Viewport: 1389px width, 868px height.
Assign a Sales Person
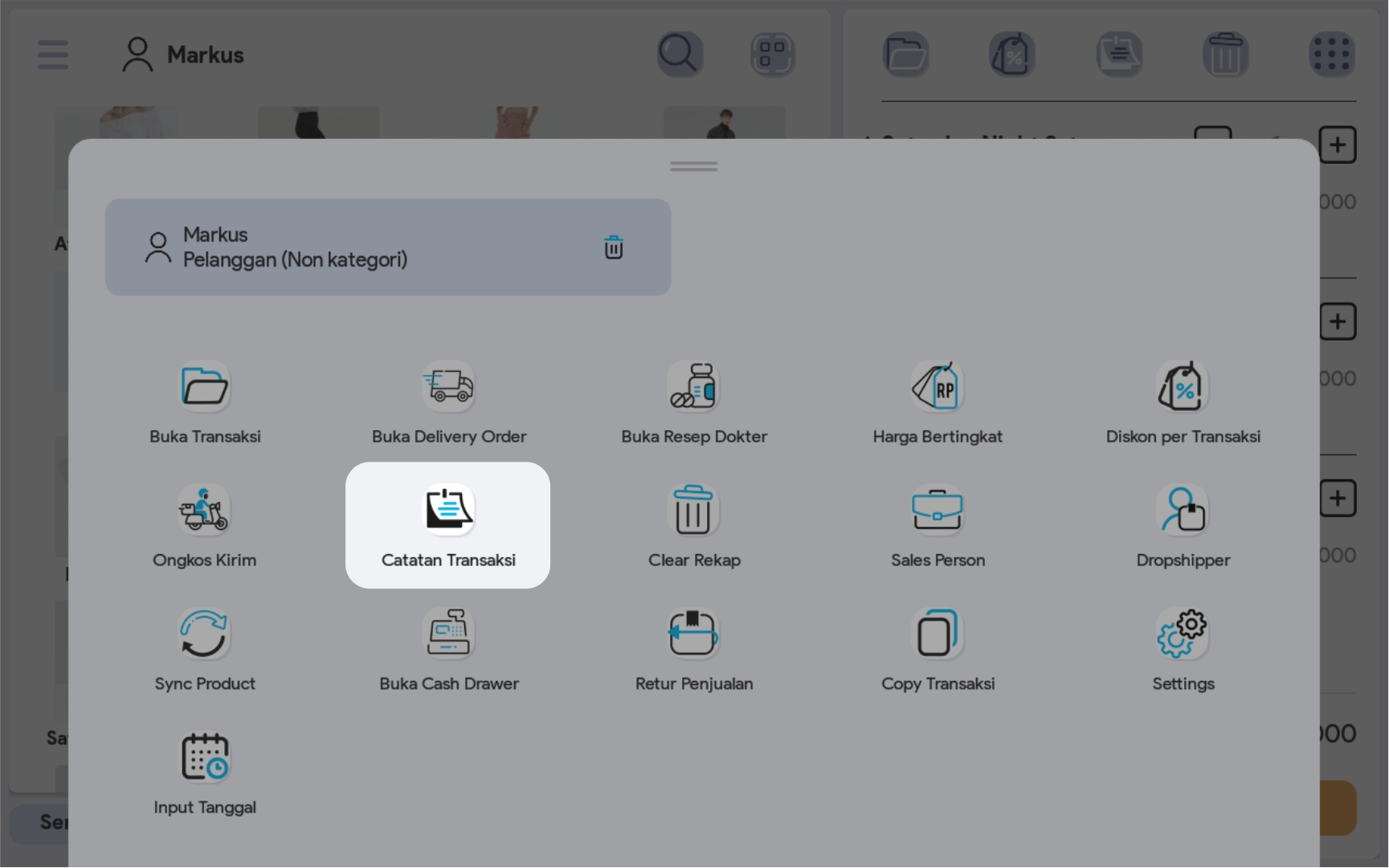[938, 511]
